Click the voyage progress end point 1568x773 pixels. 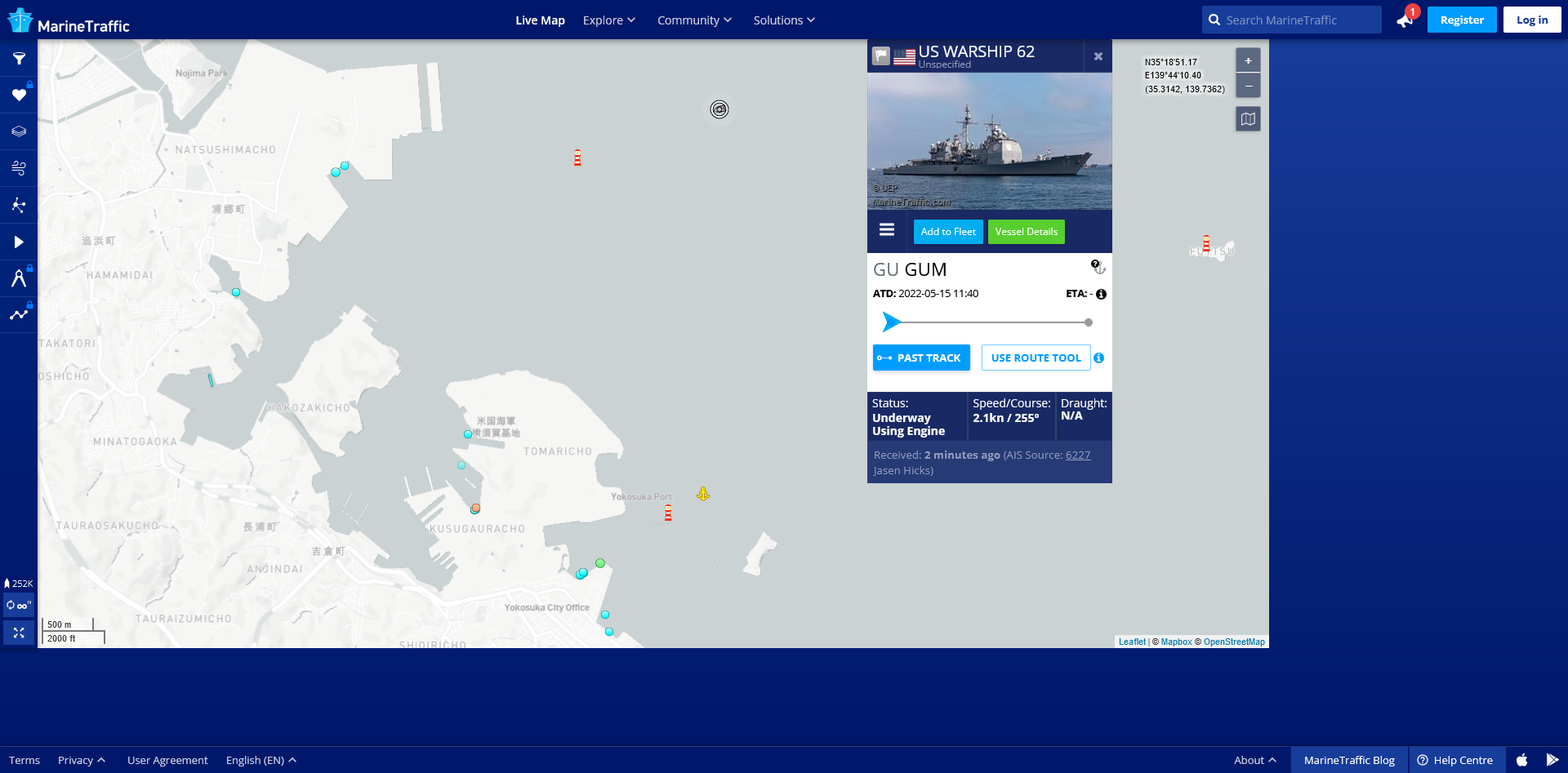(x=1089, y=322)
